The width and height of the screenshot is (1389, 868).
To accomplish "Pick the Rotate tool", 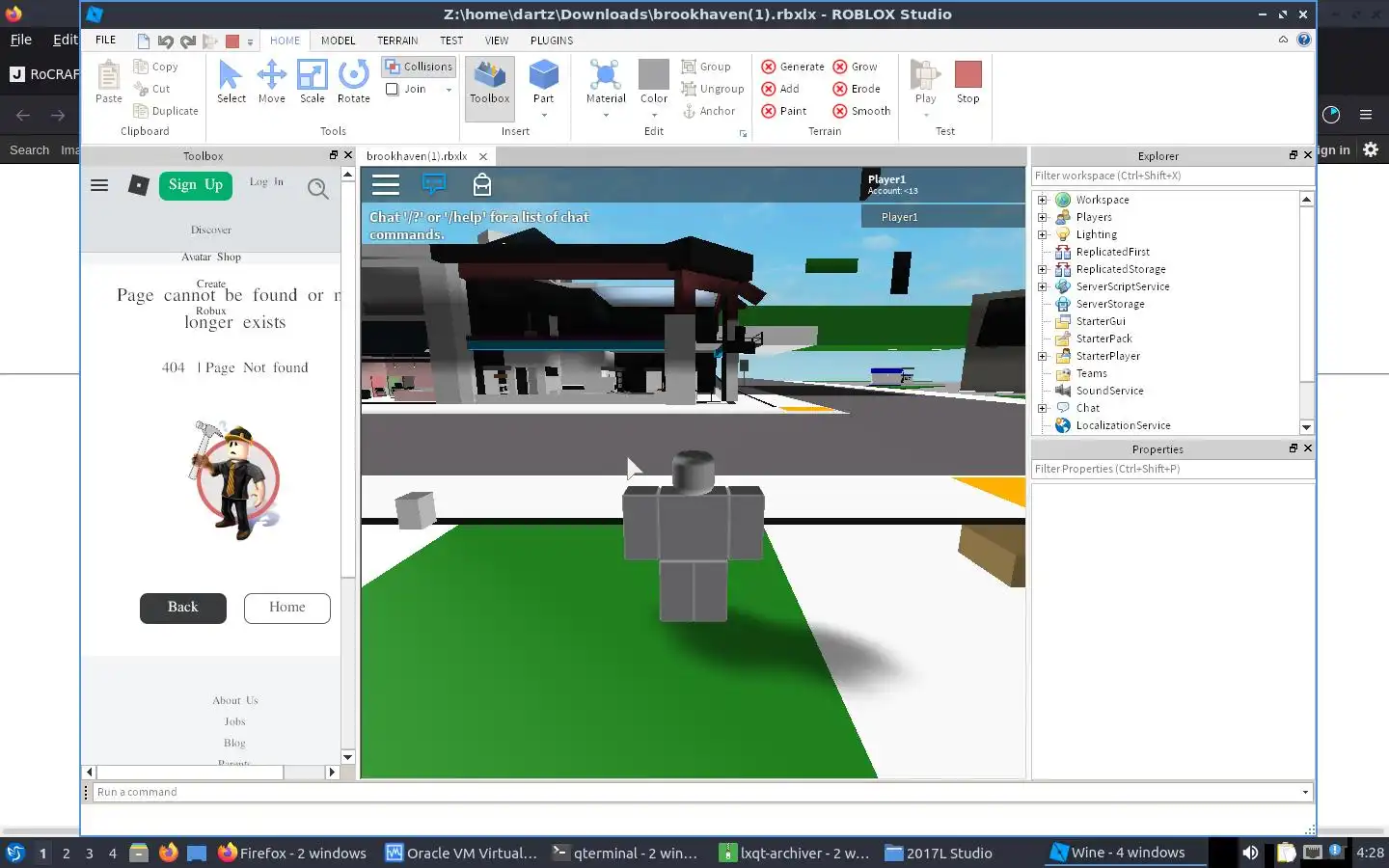I will [x=354, y=82].
